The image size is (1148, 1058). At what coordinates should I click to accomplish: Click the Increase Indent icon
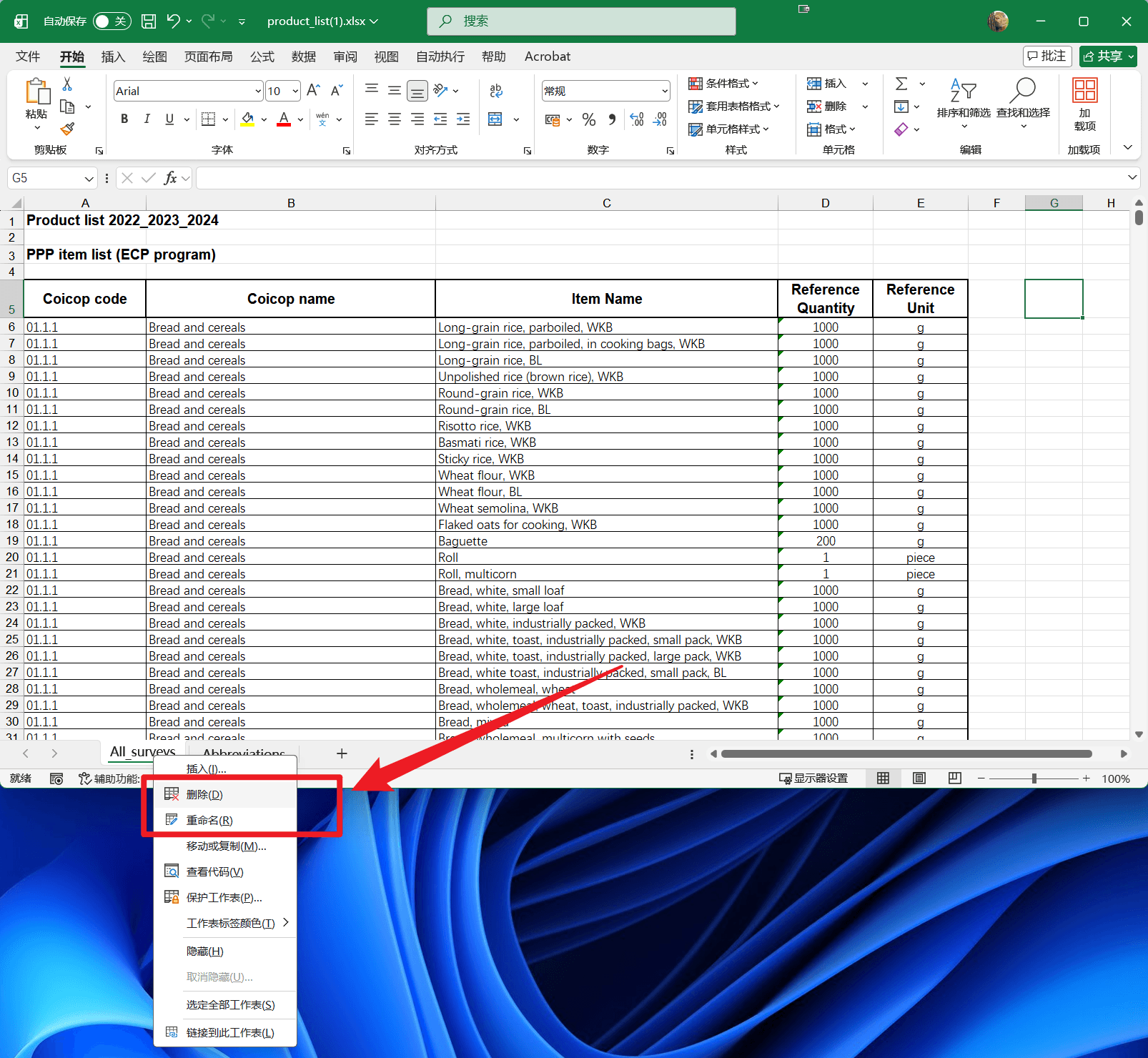click(x=463, y=119)
